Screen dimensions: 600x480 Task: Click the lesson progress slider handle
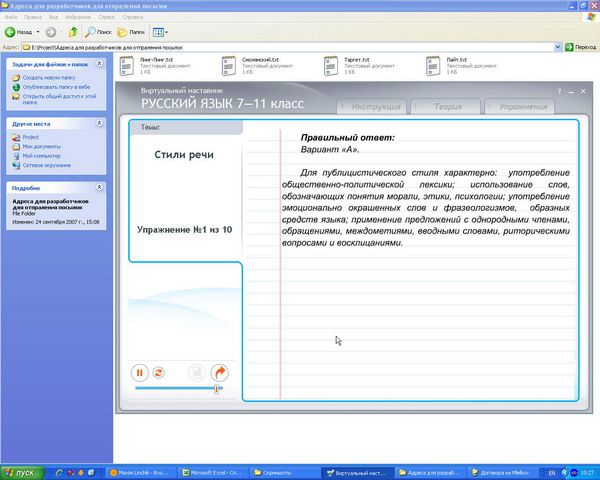pyautogui.click(x=217, y=389)
